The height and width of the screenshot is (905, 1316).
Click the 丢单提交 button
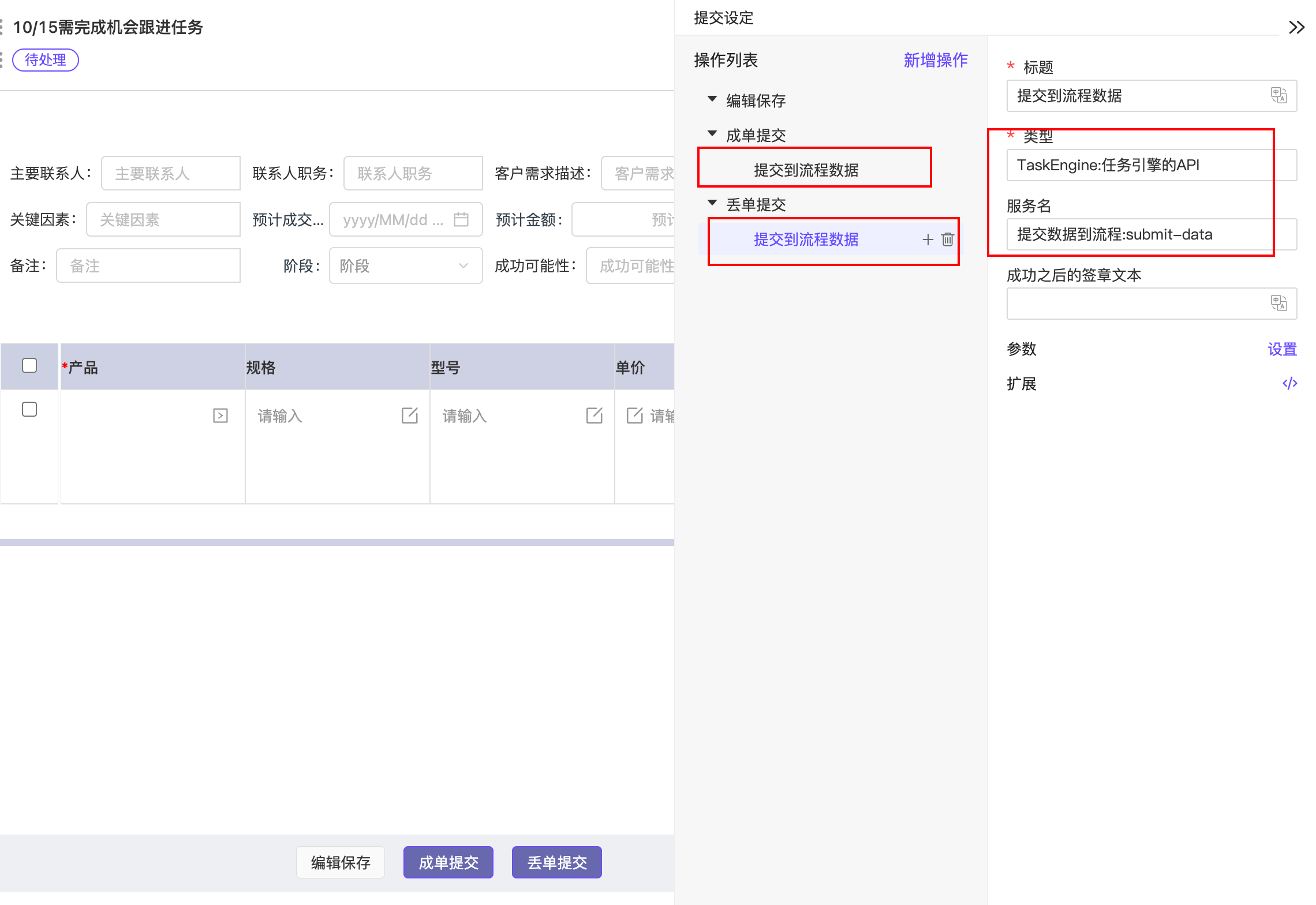[557, 862]
